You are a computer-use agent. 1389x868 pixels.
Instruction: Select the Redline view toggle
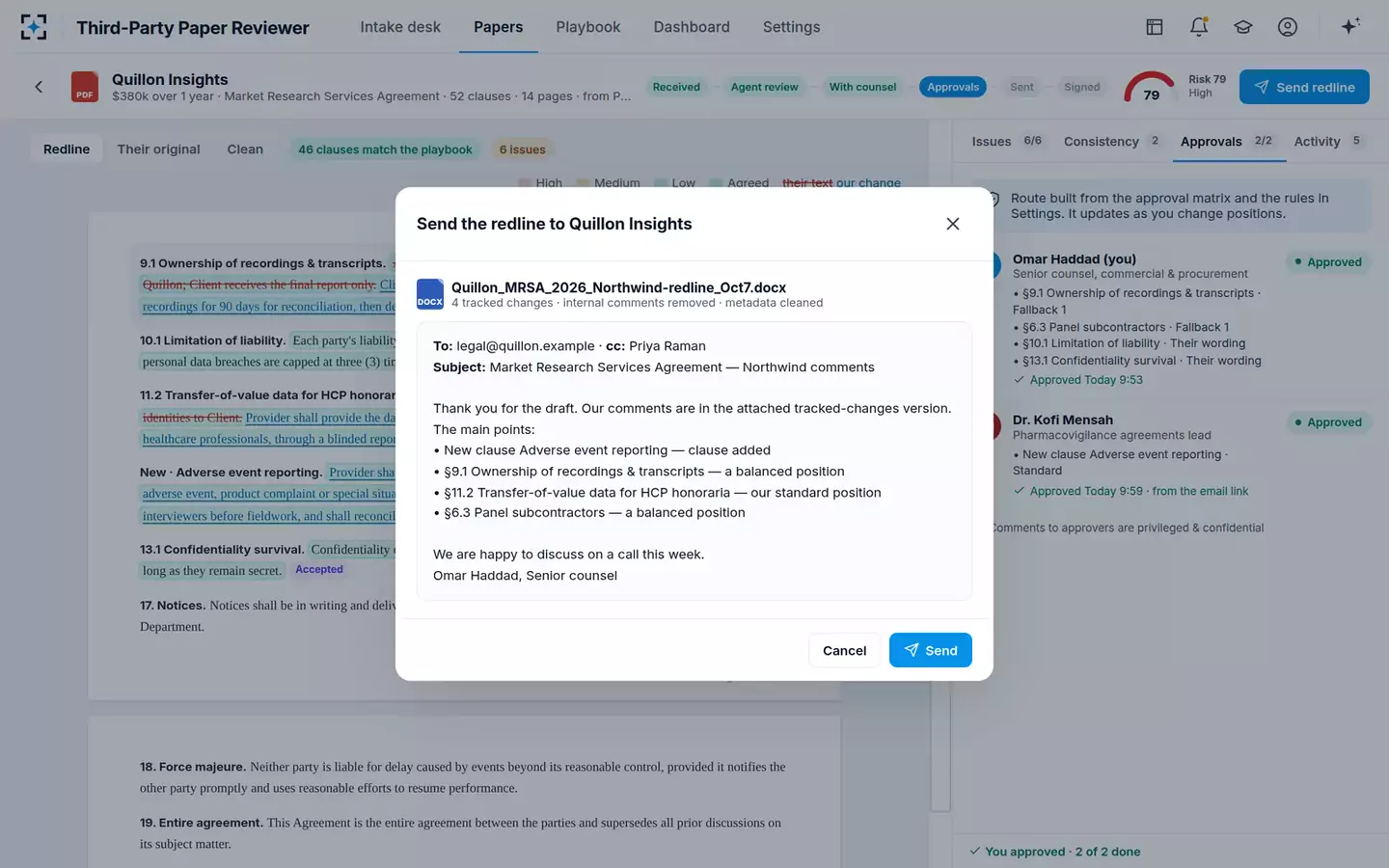[x=67, y=149]
